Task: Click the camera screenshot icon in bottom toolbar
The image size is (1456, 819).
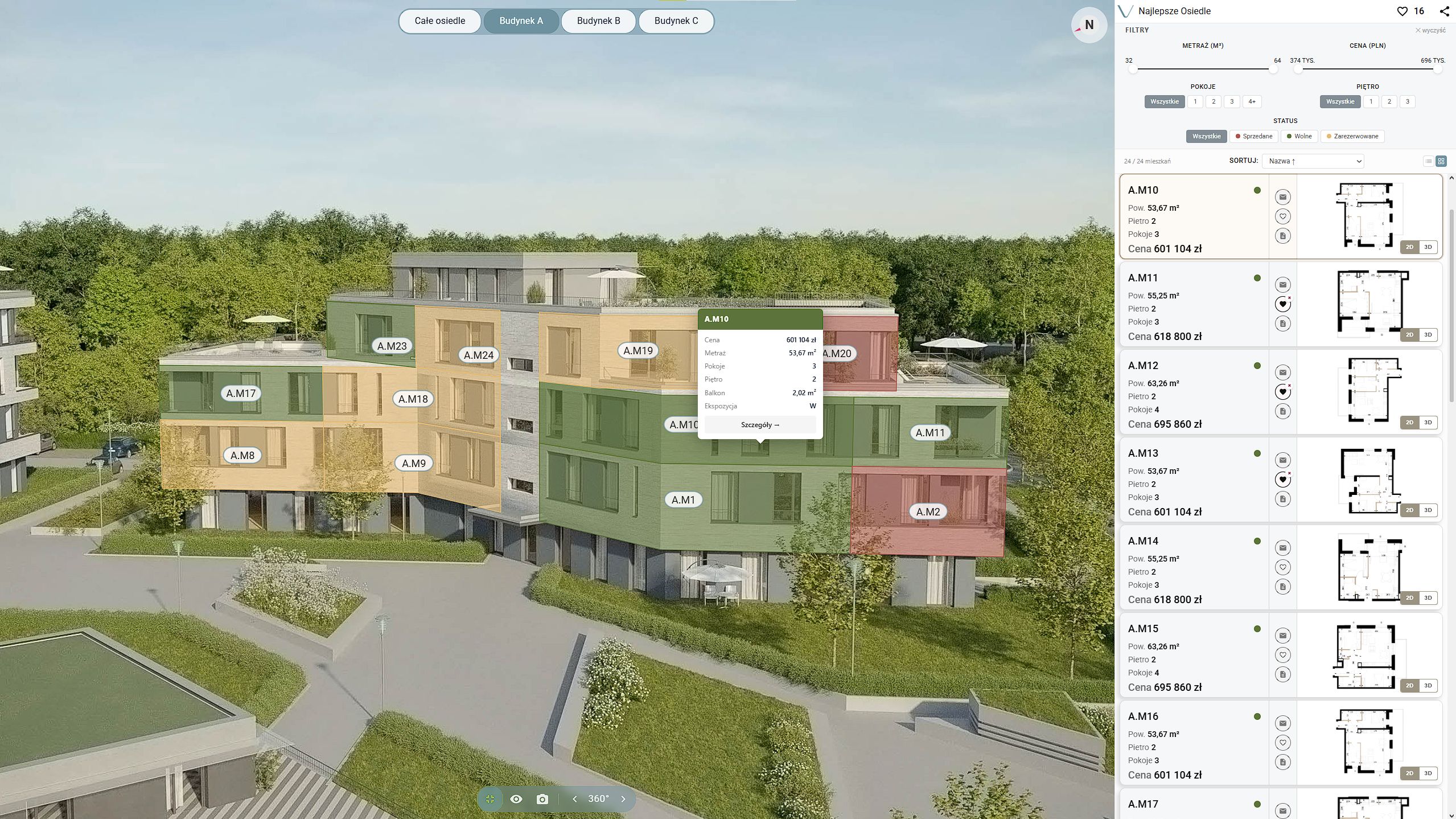Action: pyautogui.click(x=542, y=799)
